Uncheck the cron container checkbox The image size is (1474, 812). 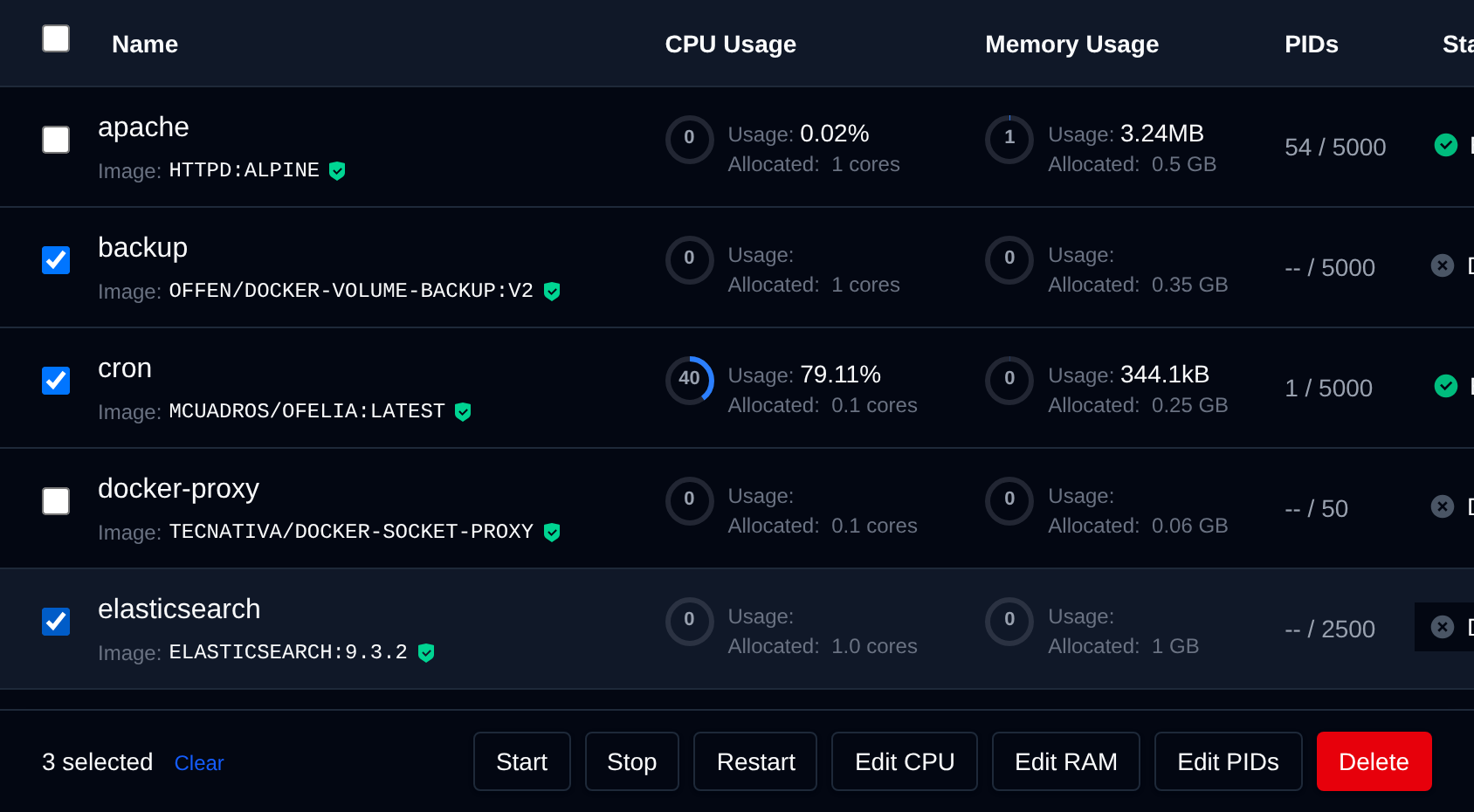click(x=56, y=381)
